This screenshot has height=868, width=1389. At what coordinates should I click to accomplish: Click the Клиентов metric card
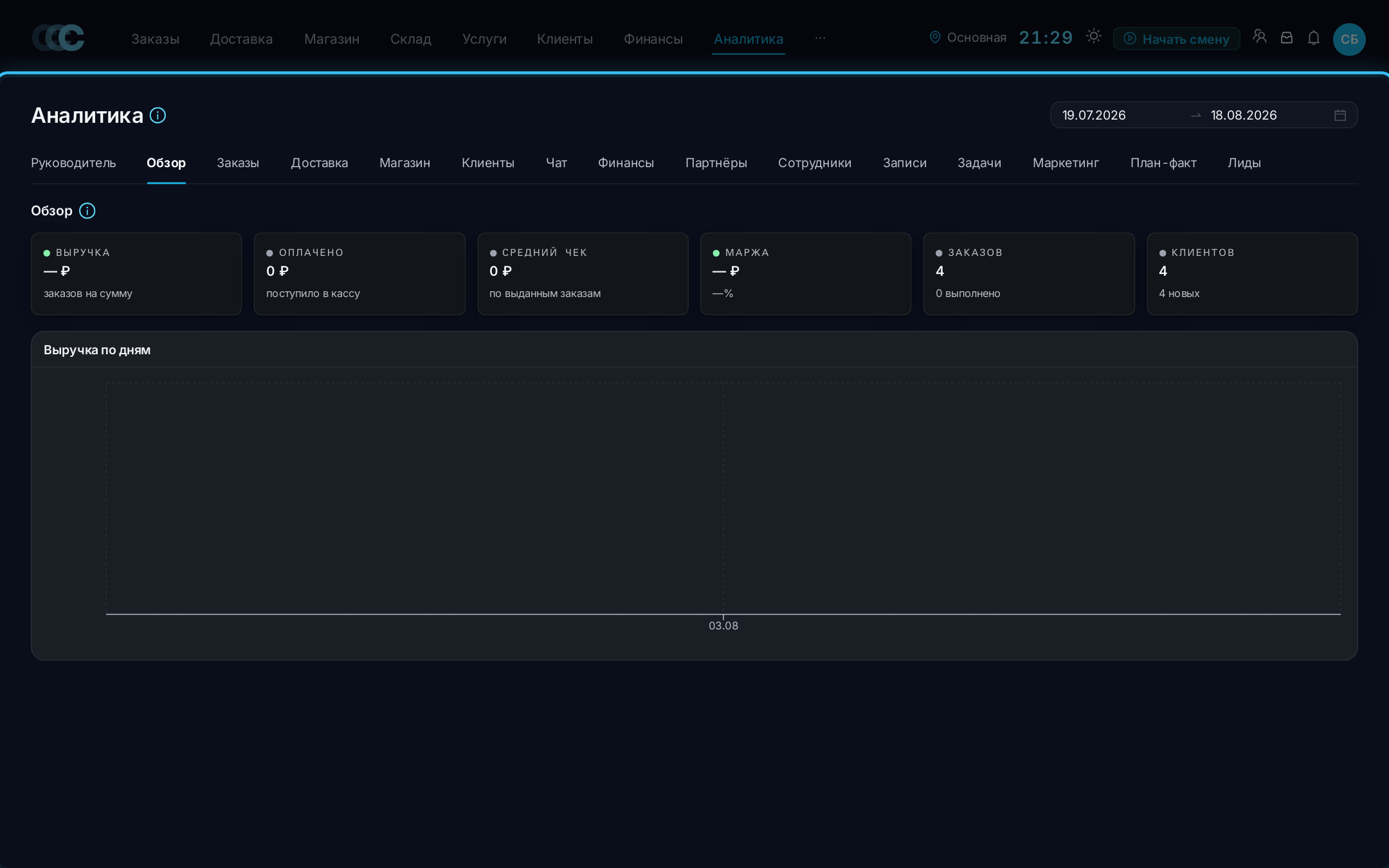(x=1252, y=274)
